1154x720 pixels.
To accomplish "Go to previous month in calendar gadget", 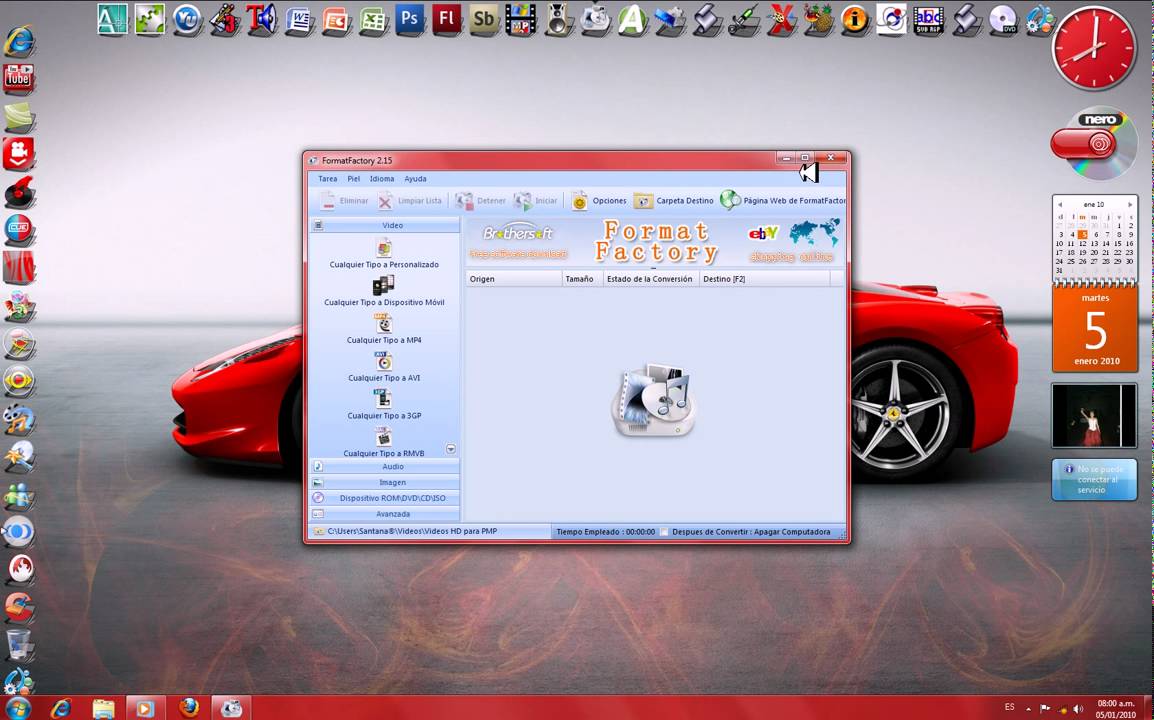I will coord(1060,205).
